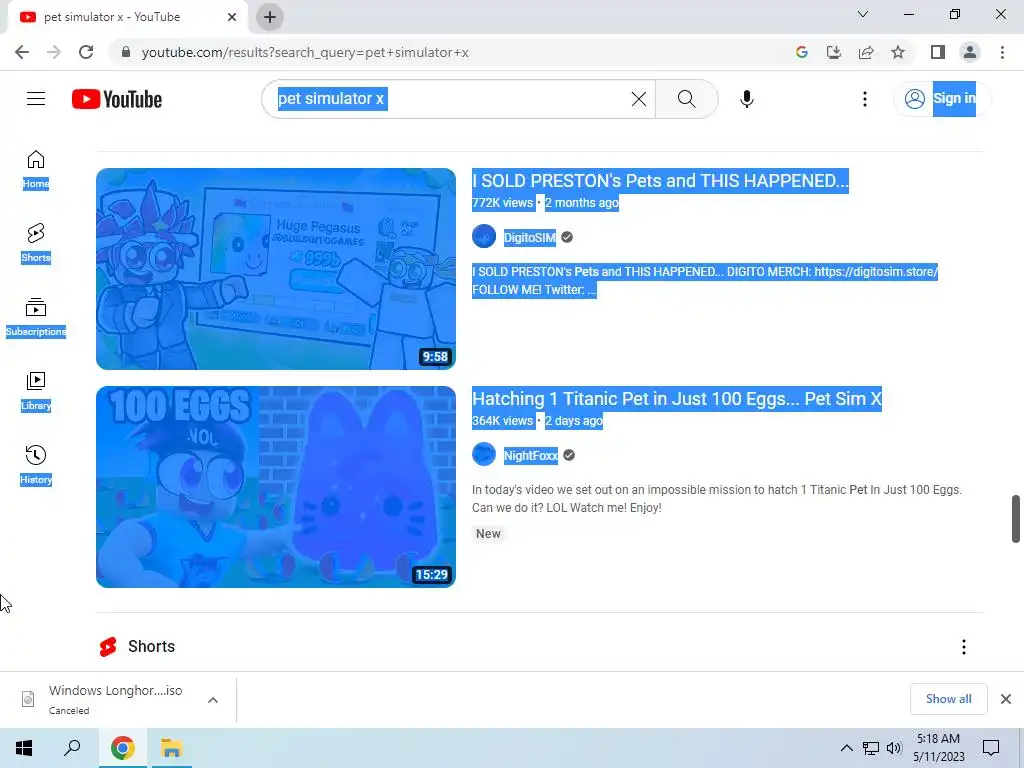Viewport: 1024px width, 768px height.
Task: Open a new tab with plus button
Action: click(x=270, y=17)
